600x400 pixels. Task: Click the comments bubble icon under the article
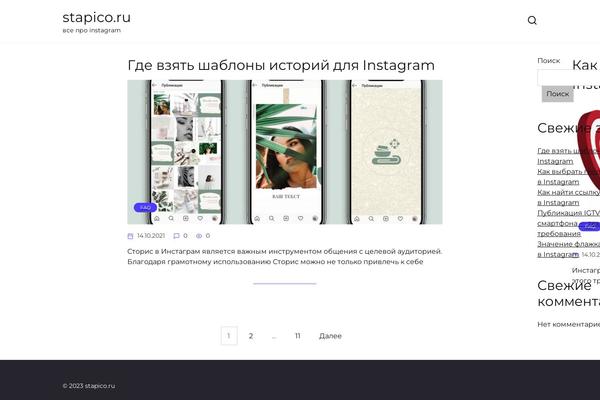(176, 236)
